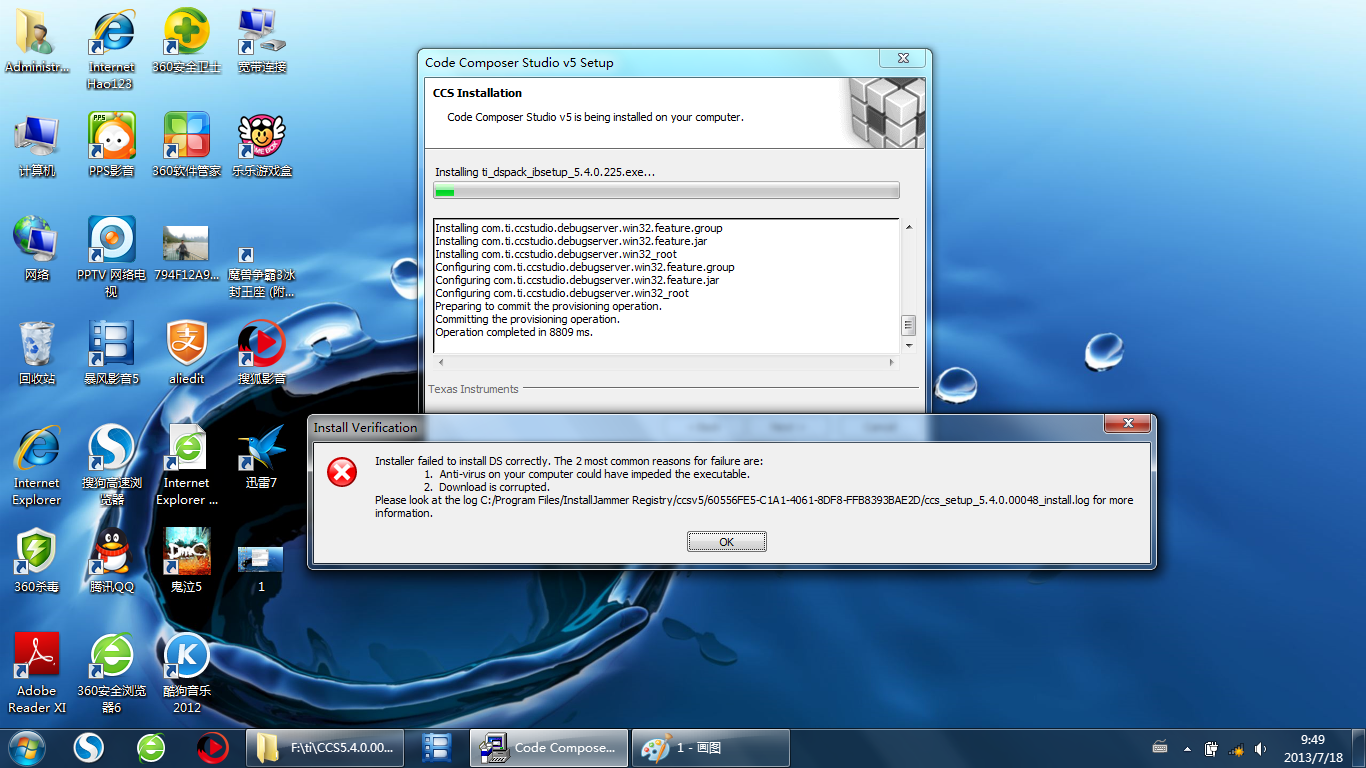Click the left arrow of the log's horizontal scrollbar

click(441, 362)
